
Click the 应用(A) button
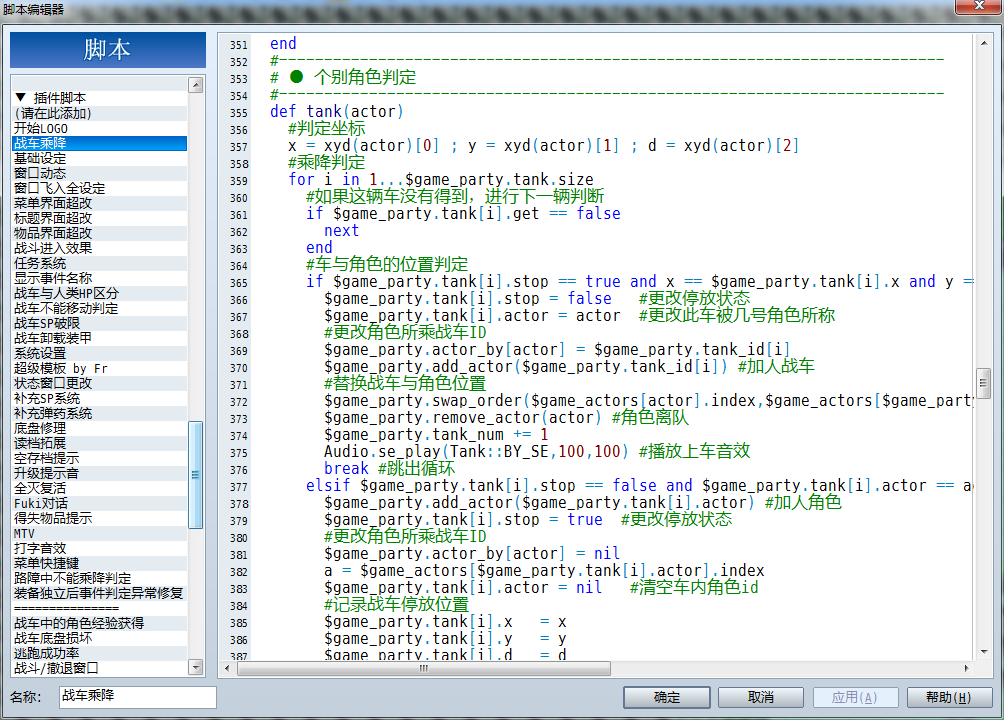pos(855,697)
